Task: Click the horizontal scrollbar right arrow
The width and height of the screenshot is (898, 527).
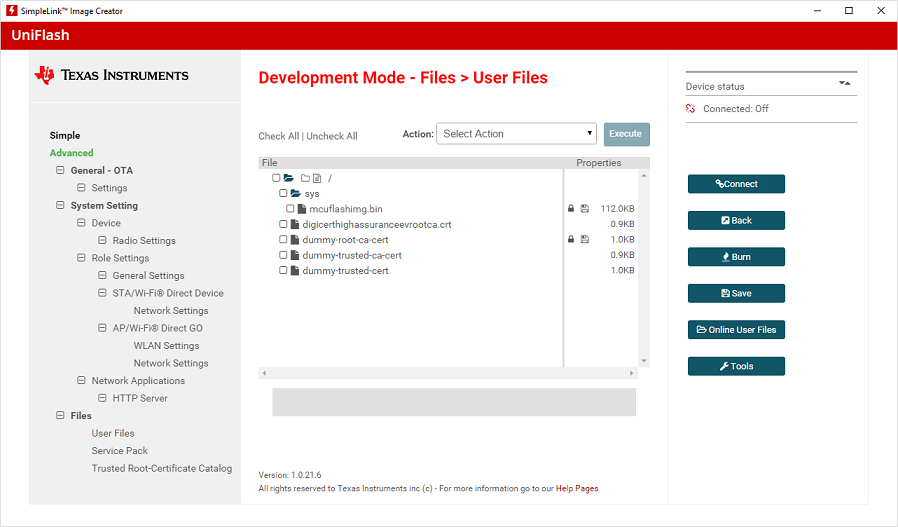Action: point(632,373)
